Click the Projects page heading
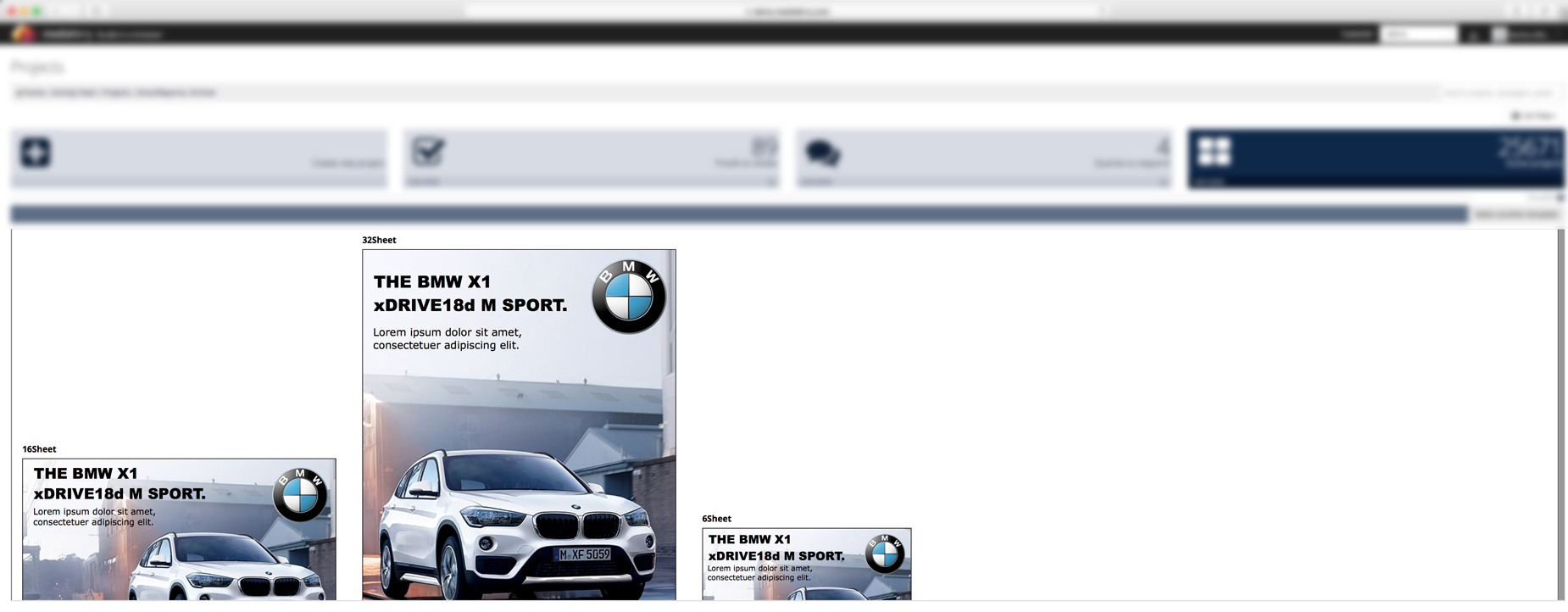This screenshot has width=1568, height=612. coord(37,67)
